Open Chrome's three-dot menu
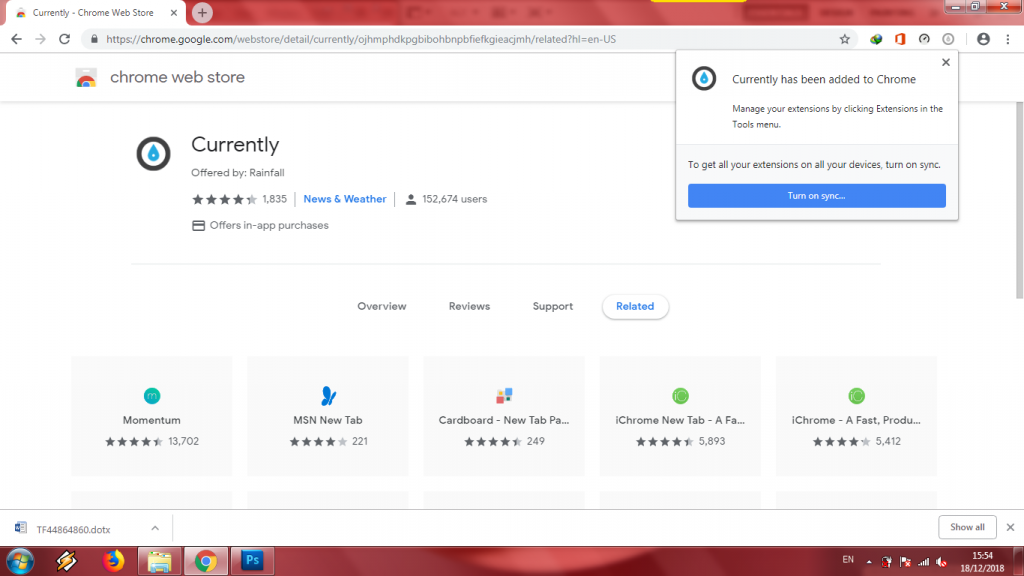This screenshot has width=1024, height=576. [x=1006, y=39]
